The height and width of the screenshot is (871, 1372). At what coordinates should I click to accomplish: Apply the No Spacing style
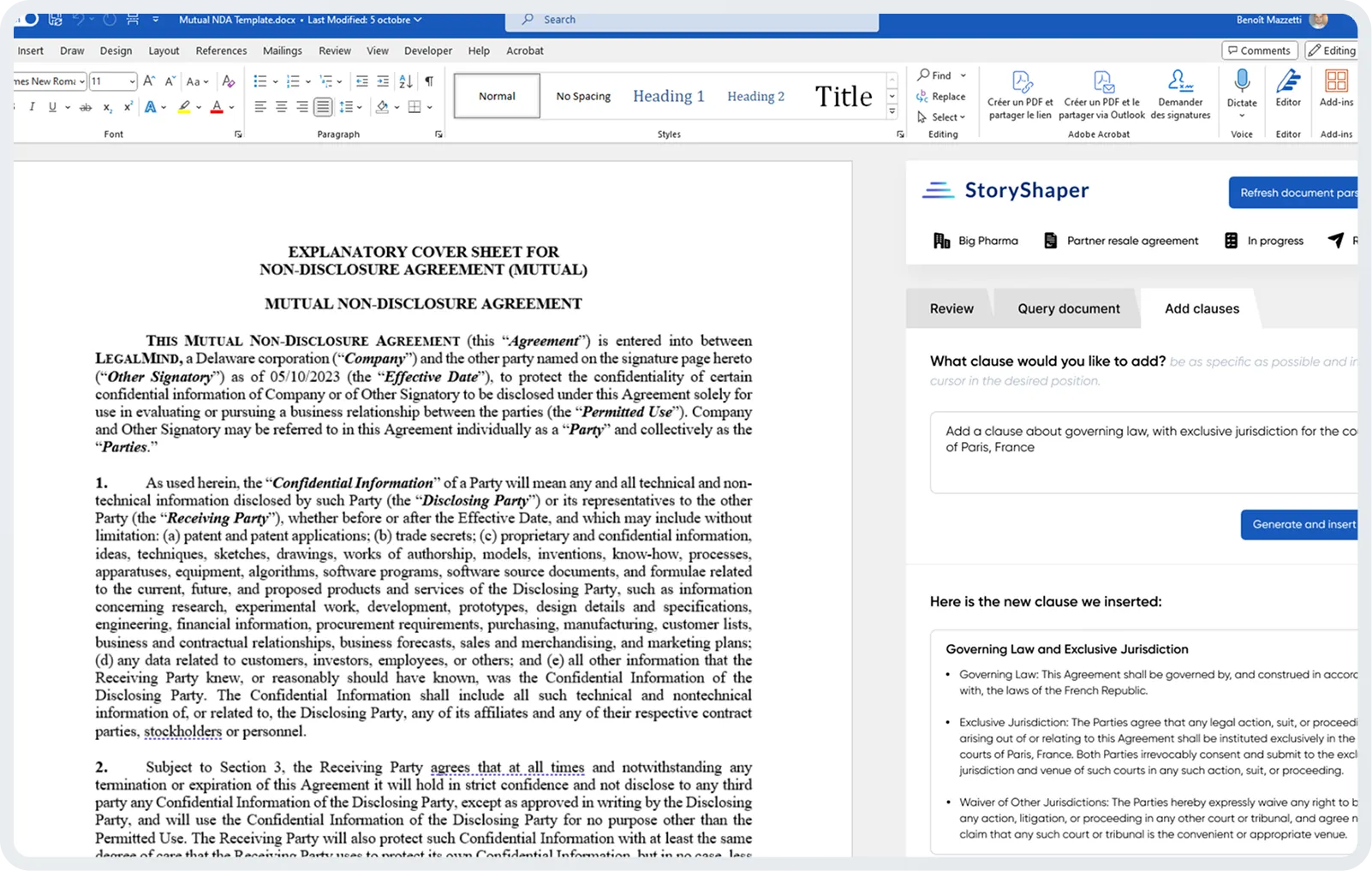coord(583,96)
